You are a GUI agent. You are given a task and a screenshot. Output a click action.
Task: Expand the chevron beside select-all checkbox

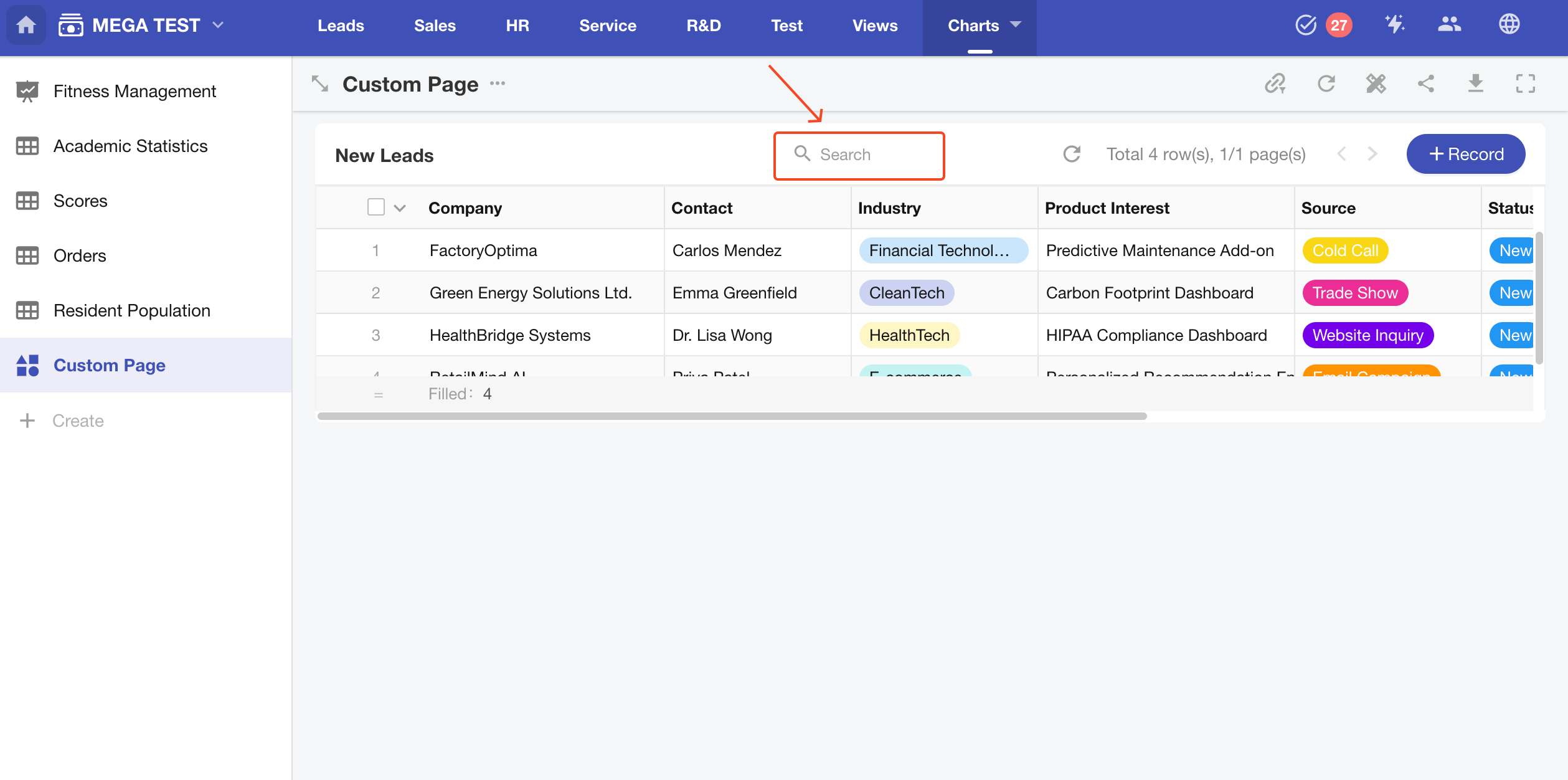400,208
